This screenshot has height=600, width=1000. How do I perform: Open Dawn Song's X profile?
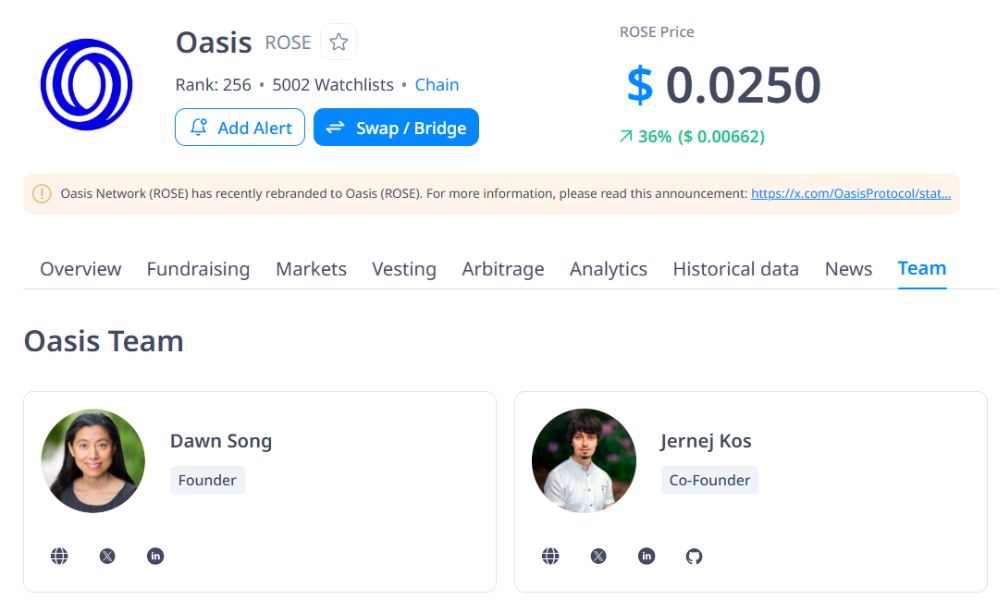click(x=107, y=555)
